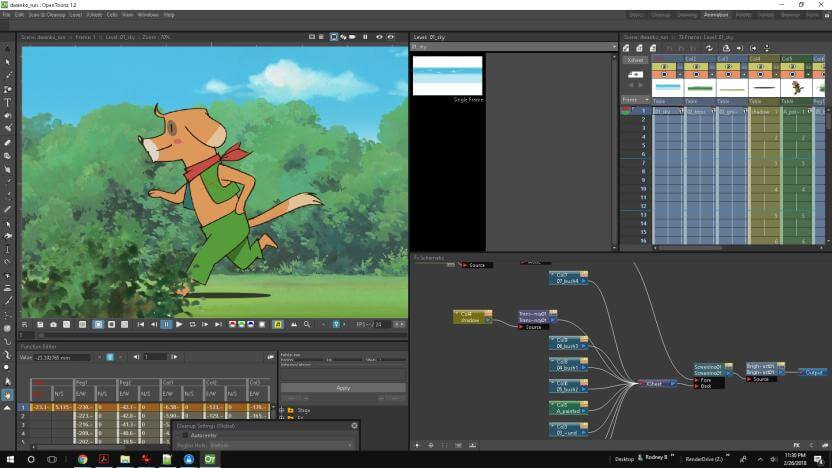Toggle the green channel icon
Image resolution: width=832 pixels, height=468 pixels.
241,324
